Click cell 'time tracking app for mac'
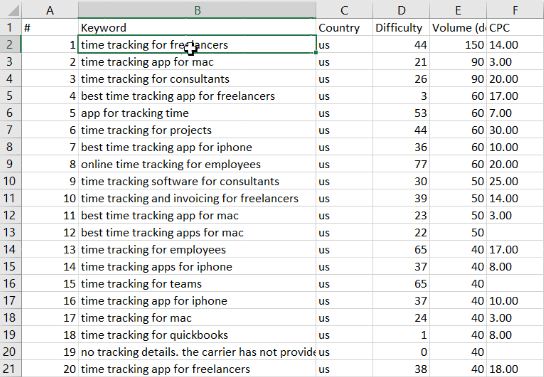This screenshot has height=377, width=544. click(x=197, y=62)
